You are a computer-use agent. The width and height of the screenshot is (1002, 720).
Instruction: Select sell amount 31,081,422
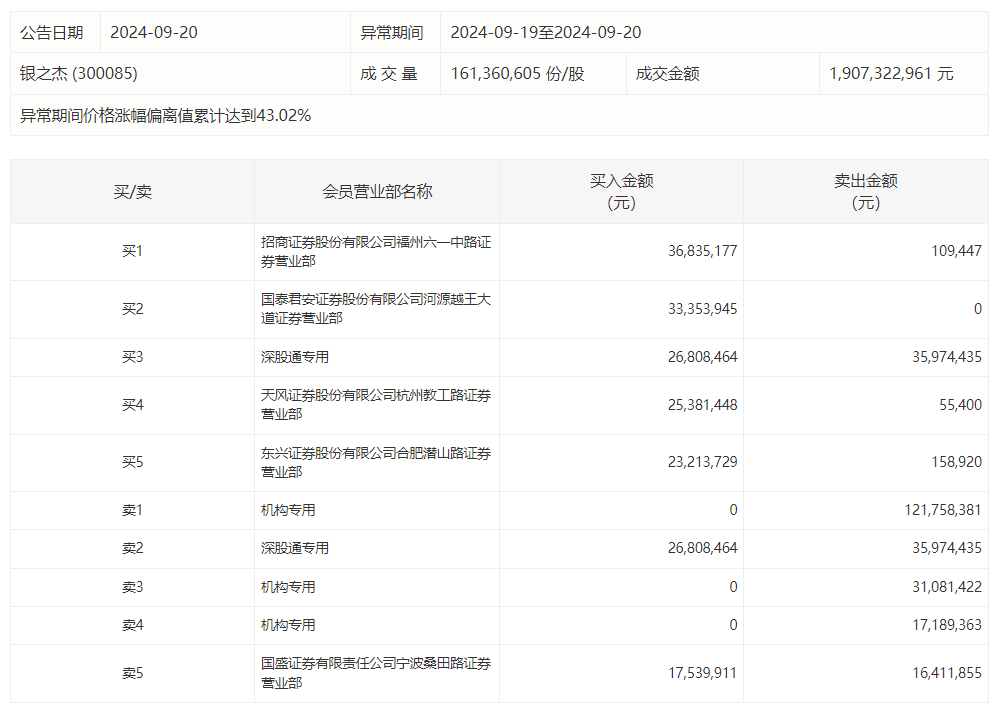(946, 587)
